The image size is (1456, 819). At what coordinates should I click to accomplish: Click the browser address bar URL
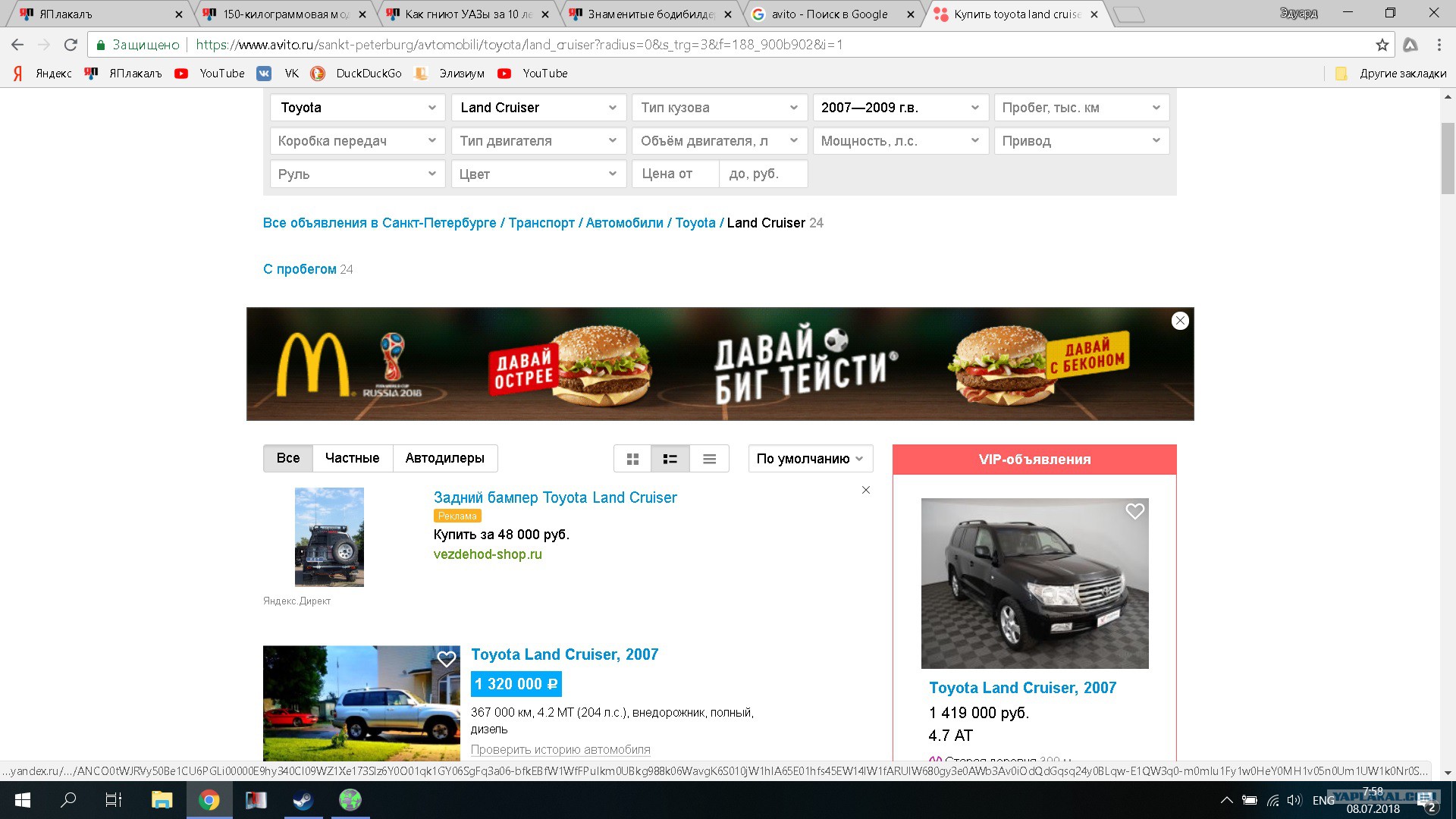point(519,45)
